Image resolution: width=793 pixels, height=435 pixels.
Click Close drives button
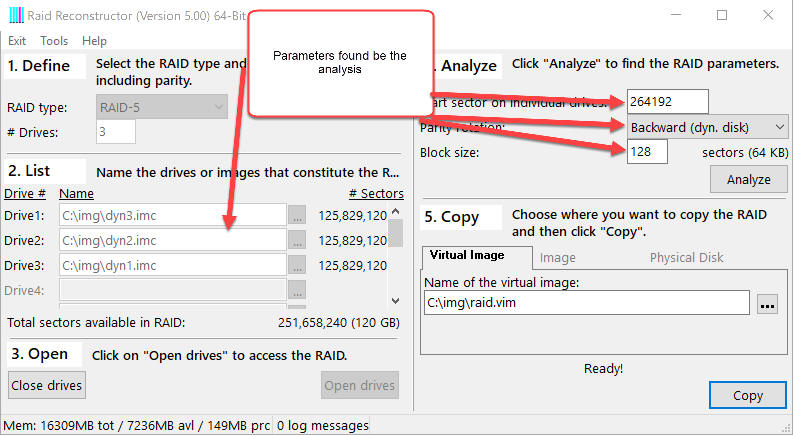tap(47, 385)
